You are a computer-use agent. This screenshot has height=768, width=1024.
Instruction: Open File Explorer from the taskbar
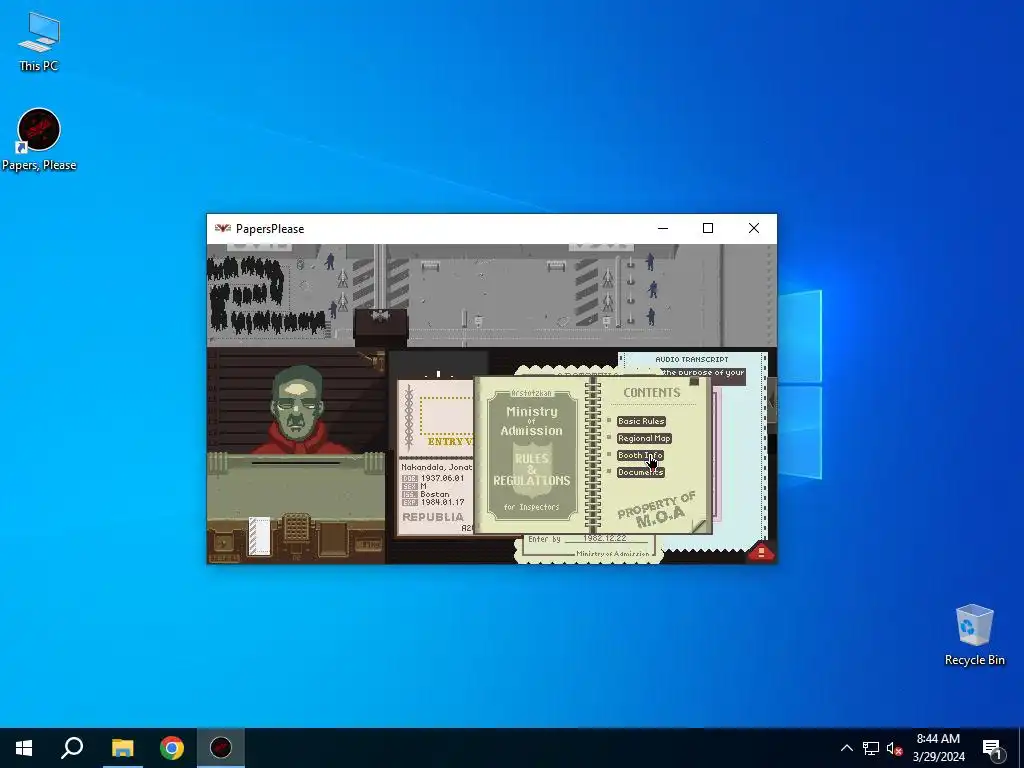click(x=122, y=748)
